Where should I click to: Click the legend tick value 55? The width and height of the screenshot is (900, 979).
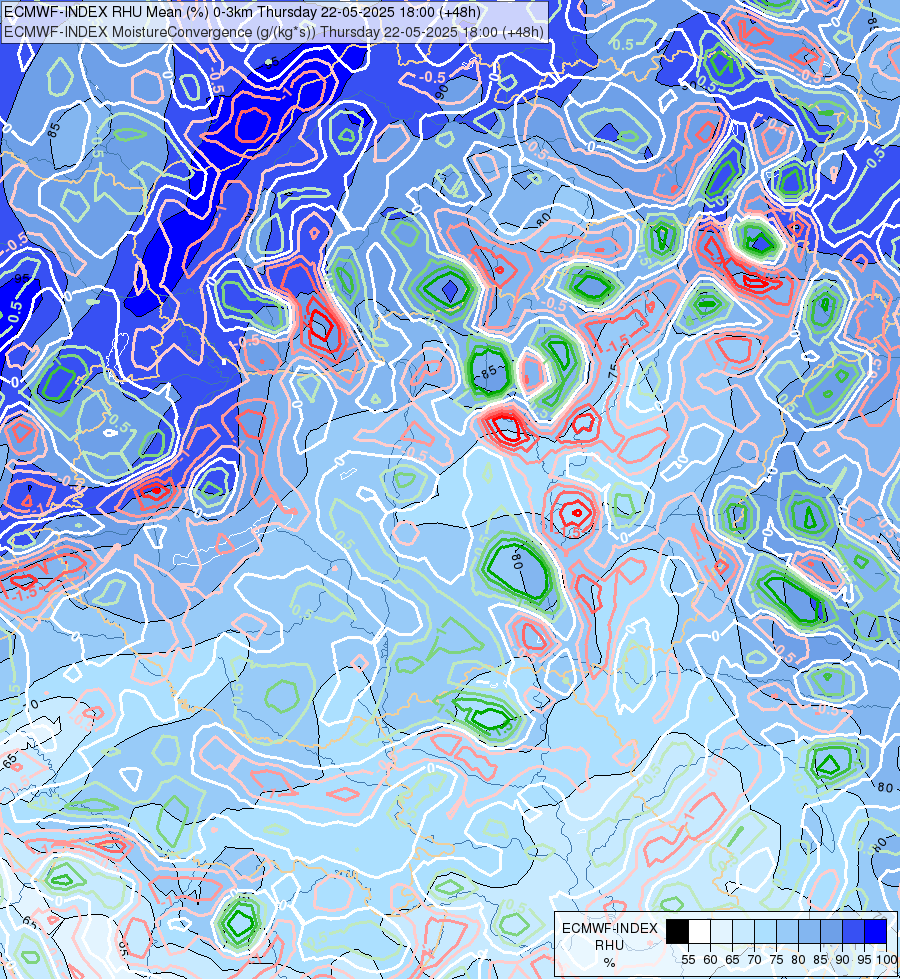tap(688, 960)
